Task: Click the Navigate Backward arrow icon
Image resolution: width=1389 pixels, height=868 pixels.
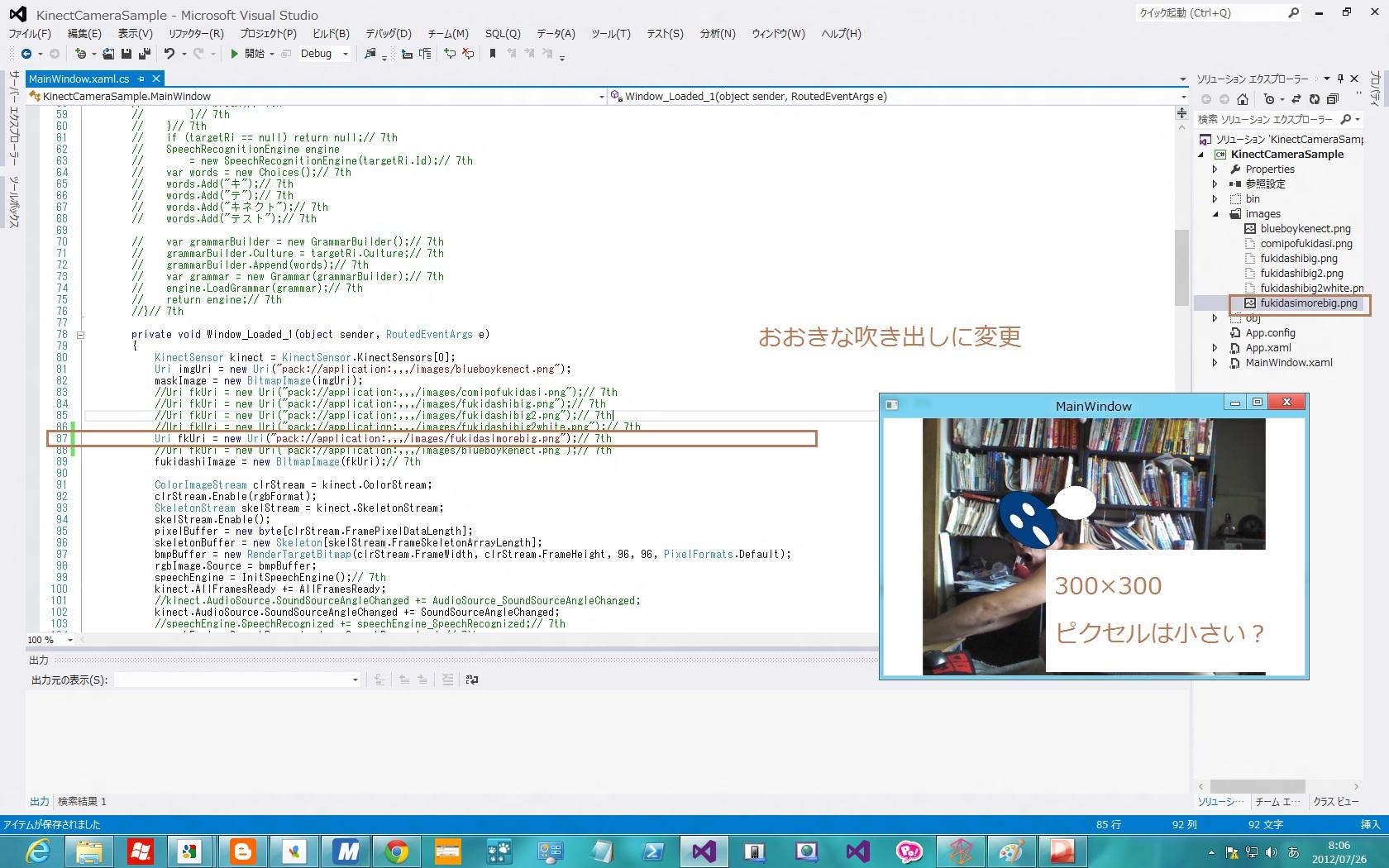Action: [26, 54]
